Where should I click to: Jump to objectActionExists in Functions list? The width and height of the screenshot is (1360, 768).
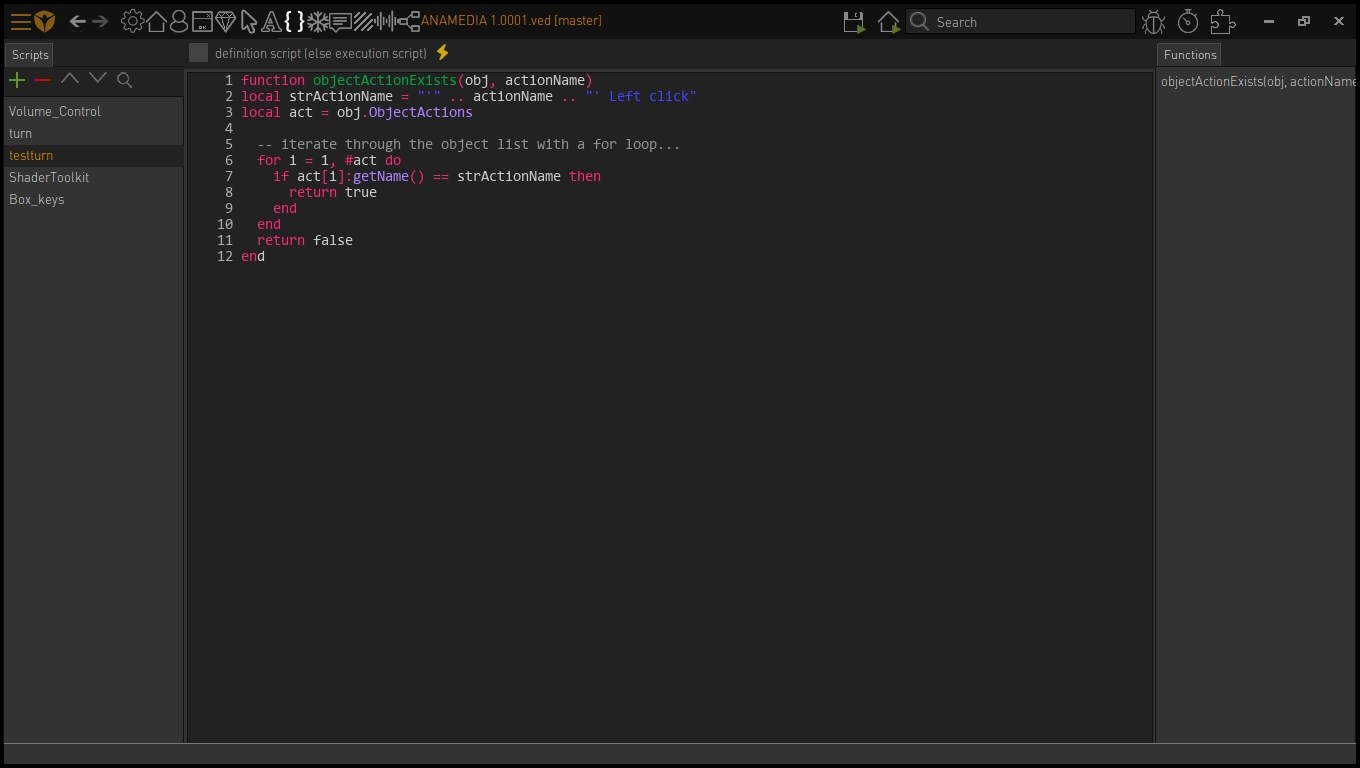[1258, 81]
